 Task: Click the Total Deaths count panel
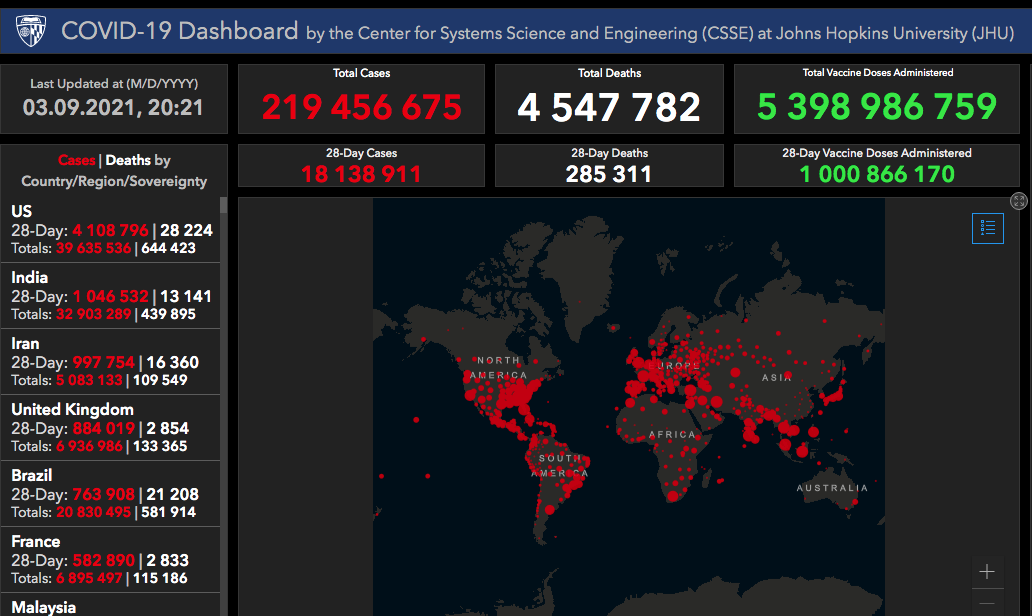point(609,106)
